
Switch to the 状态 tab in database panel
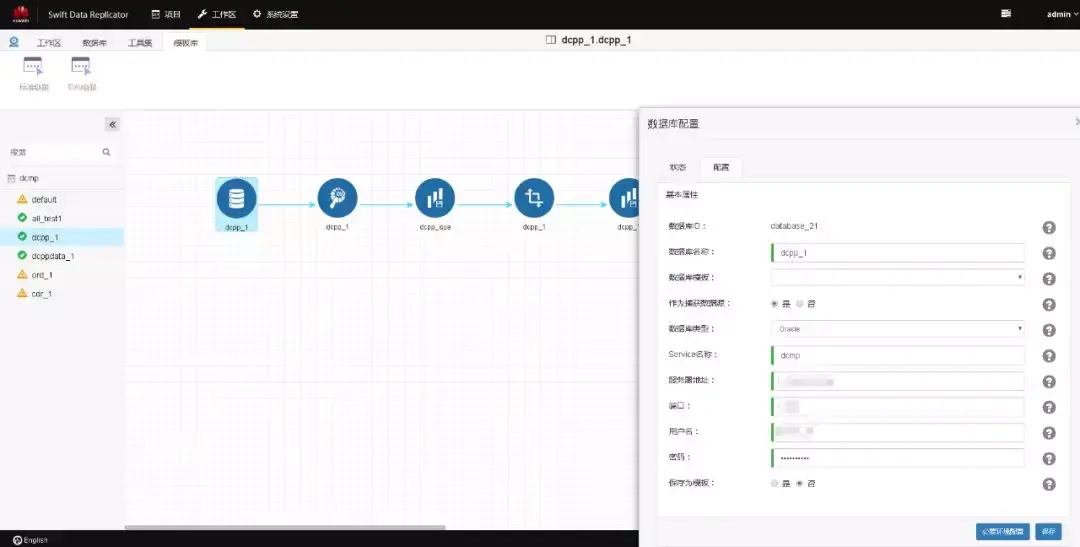point(678,167)
